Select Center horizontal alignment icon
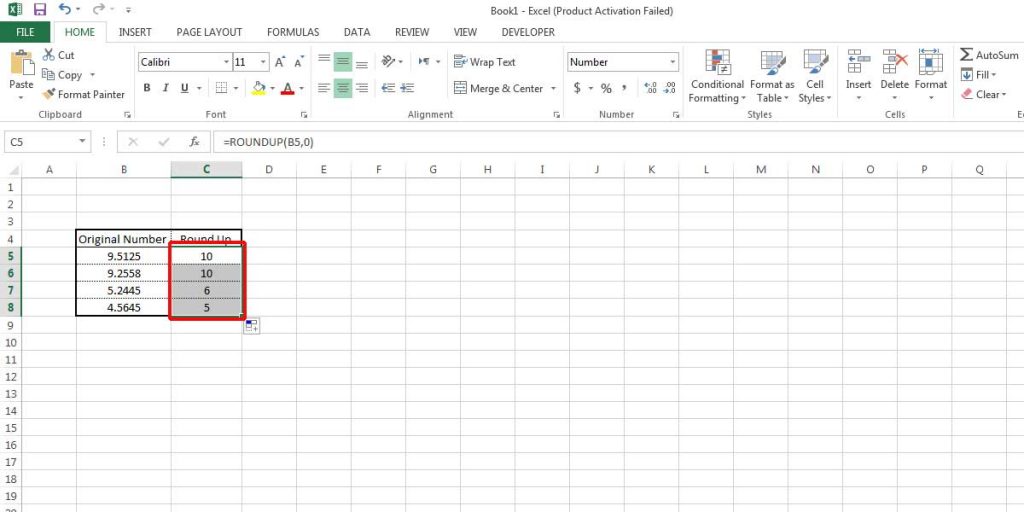The height and width of the screenshot is (512, 1024). [x=343, y=88]
